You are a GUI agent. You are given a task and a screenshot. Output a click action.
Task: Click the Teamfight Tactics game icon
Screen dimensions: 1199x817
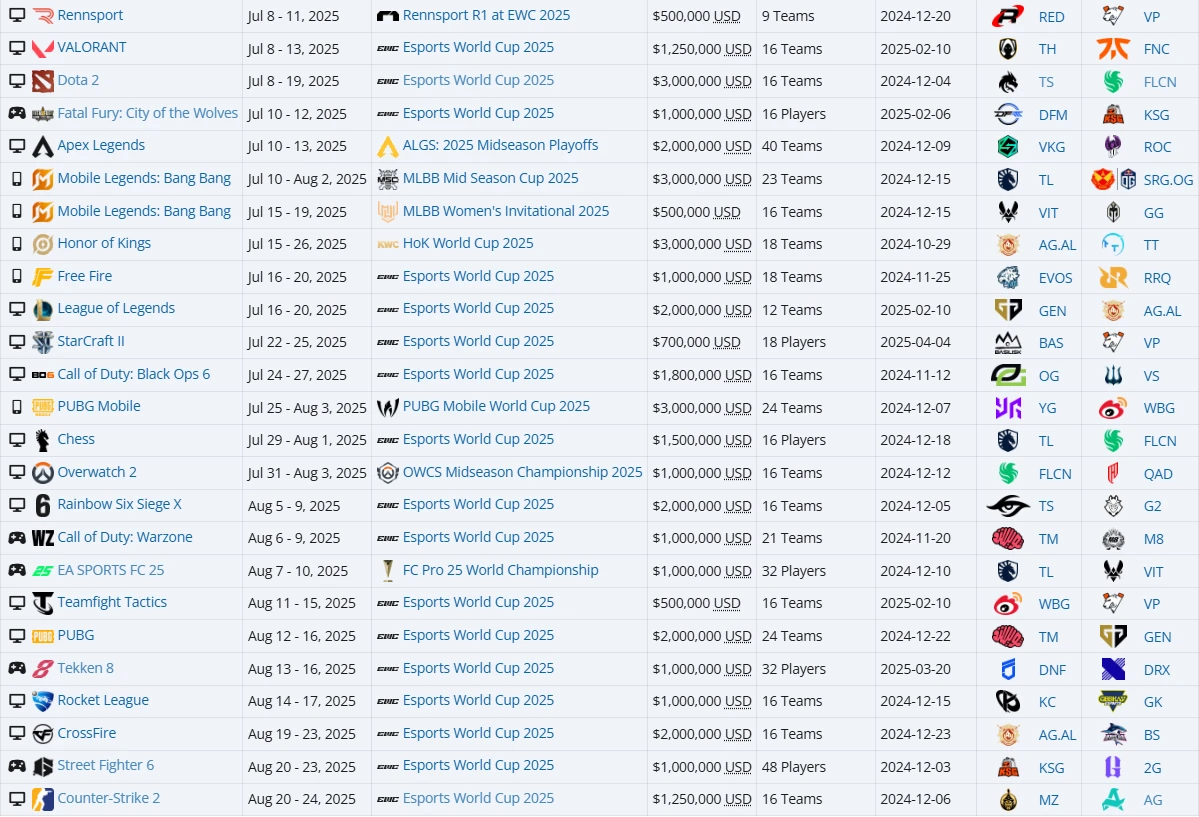click(43, 603)
